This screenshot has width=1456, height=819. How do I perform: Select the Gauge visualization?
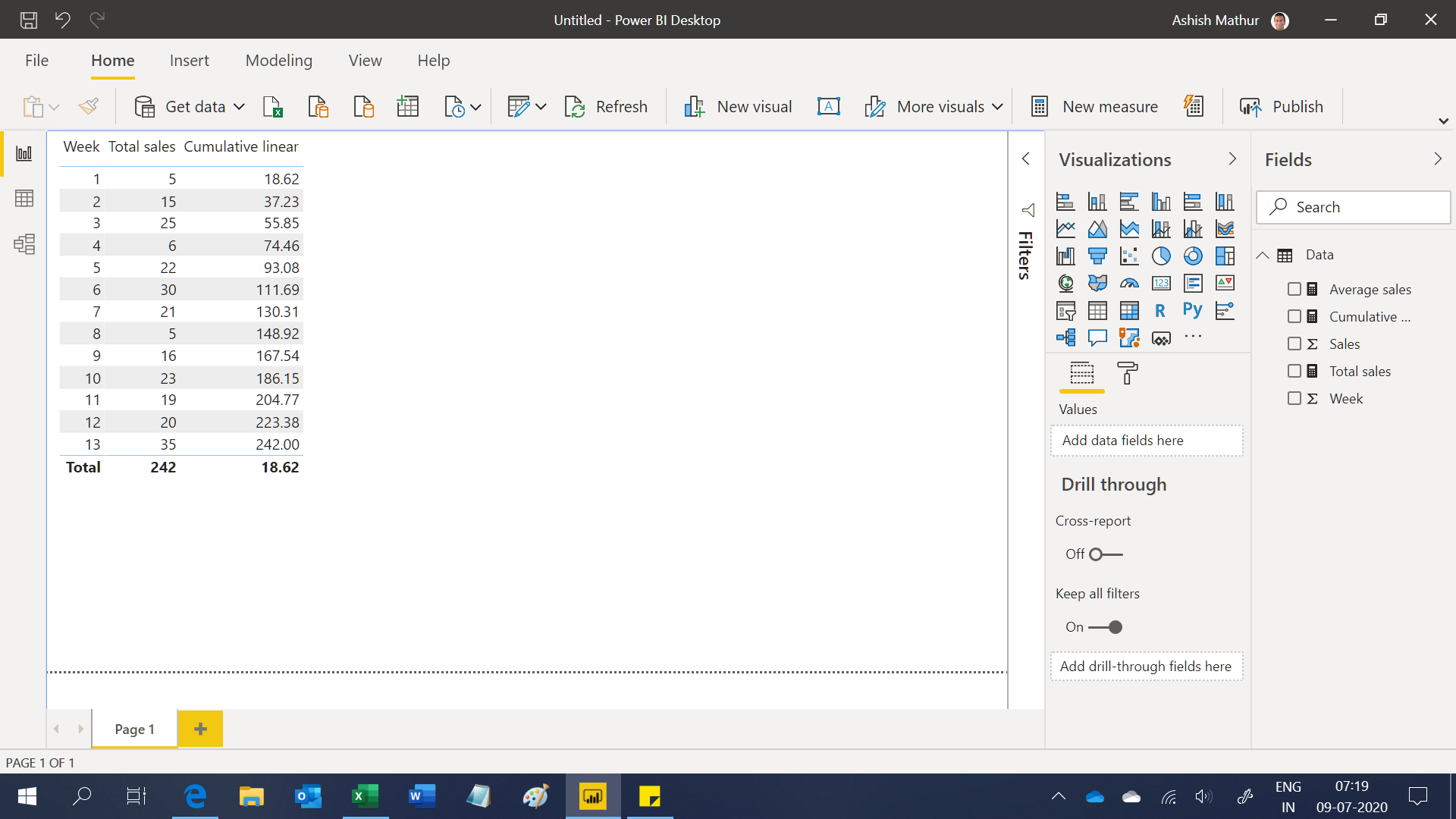(1129, 284)
